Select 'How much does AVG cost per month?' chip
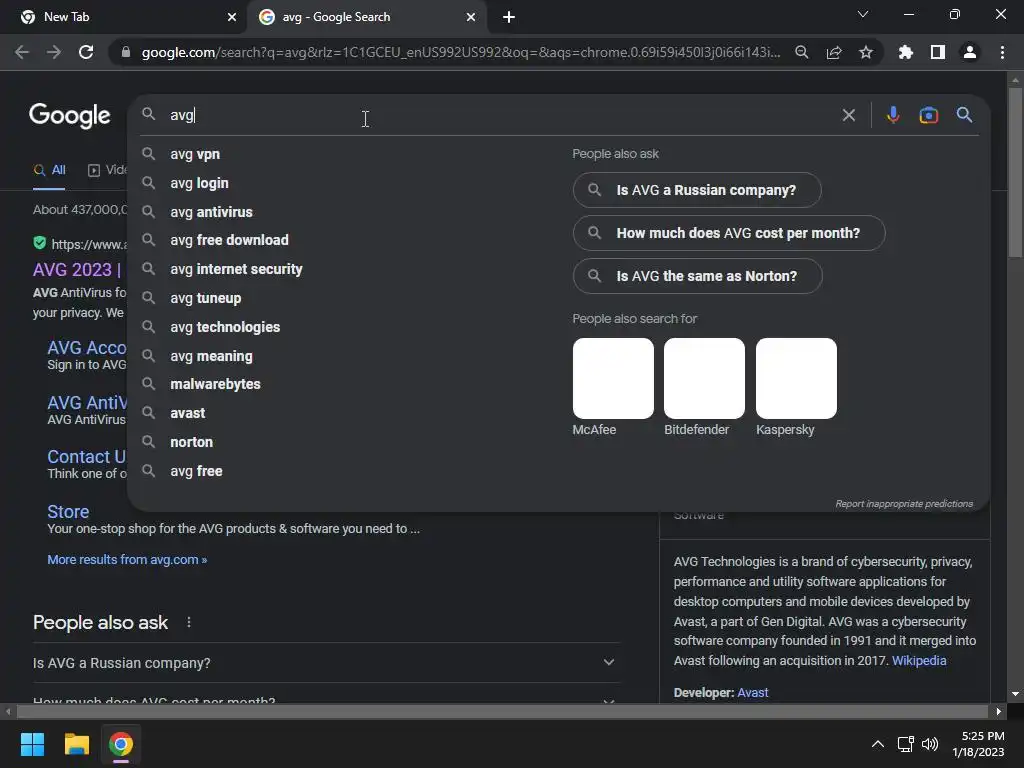Screen dimensions: 1024x768 [729, 233]
